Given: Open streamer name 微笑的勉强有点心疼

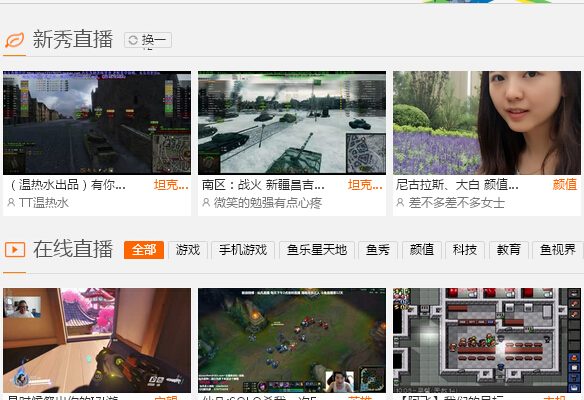Looking at the screenshot, I should tap(268, 203).
